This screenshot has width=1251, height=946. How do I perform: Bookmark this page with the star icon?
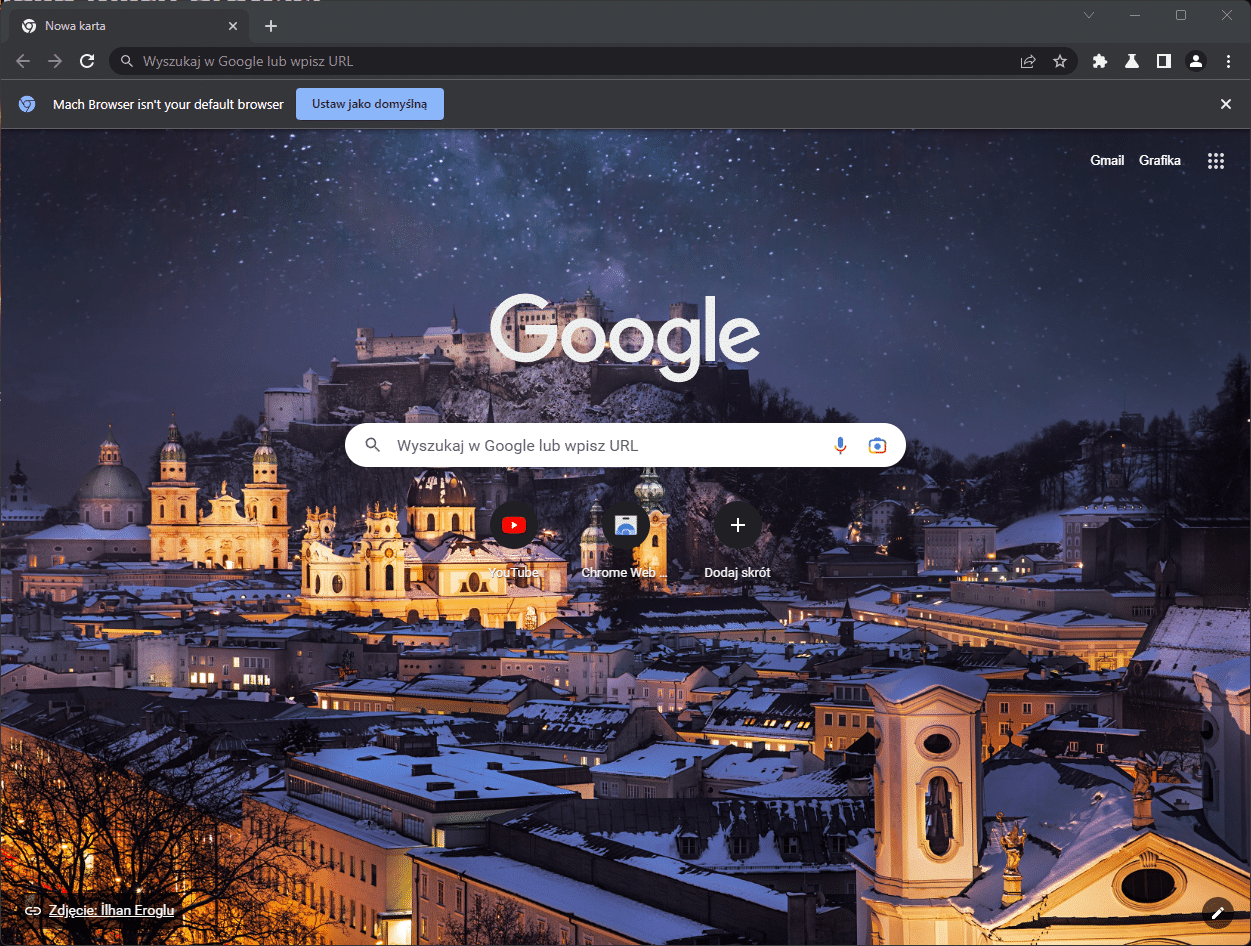(1060, 61)
